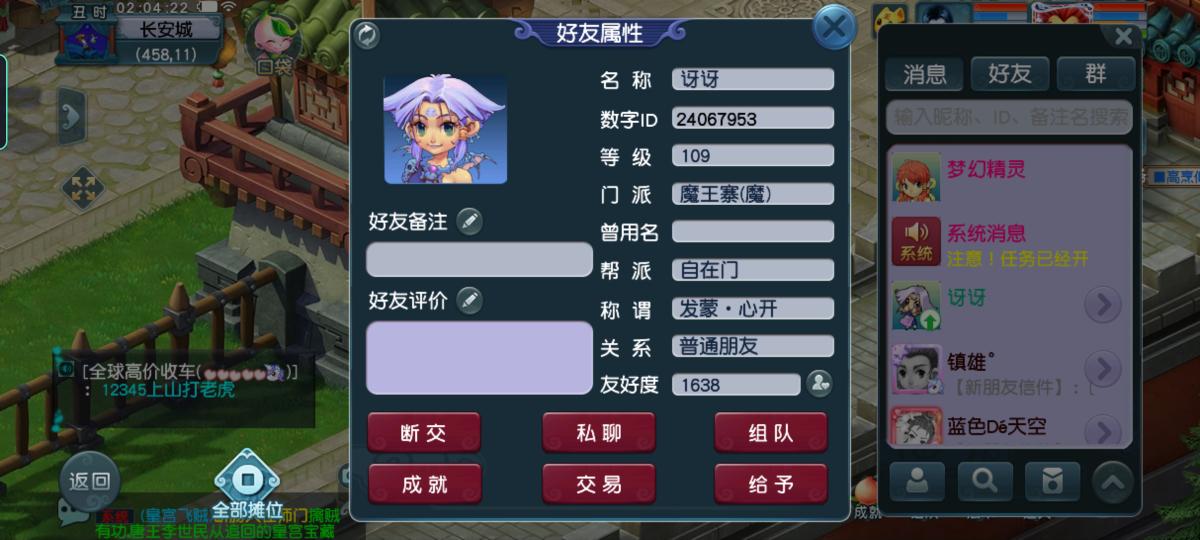
Task: Click the friend search input field
Action: [x=1010, y=117]
